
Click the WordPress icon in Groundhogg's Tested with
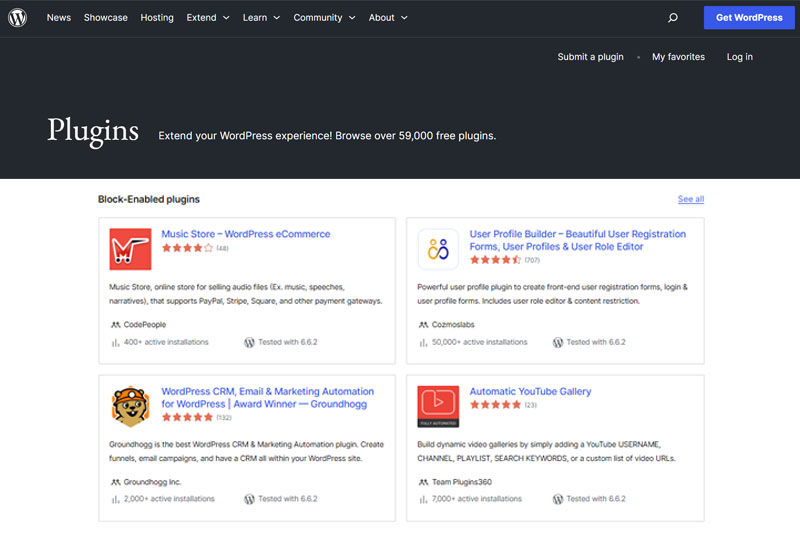click(249, 499)
